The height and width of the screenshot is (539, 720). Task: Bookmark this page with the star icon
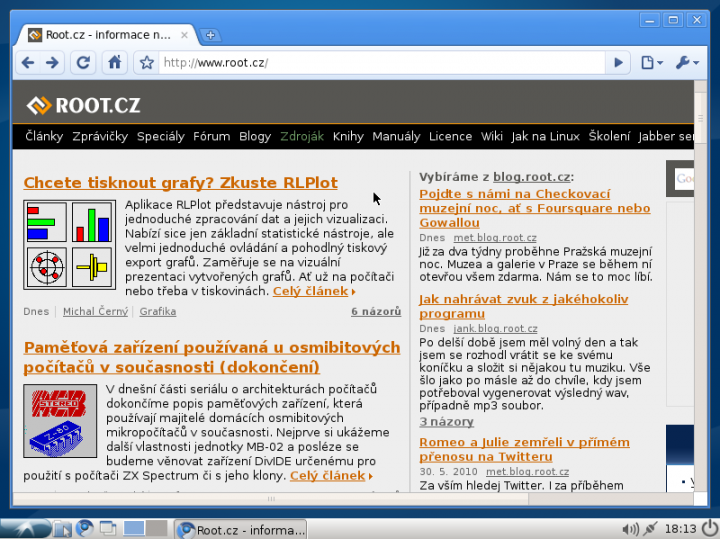[x=146, y=62]
